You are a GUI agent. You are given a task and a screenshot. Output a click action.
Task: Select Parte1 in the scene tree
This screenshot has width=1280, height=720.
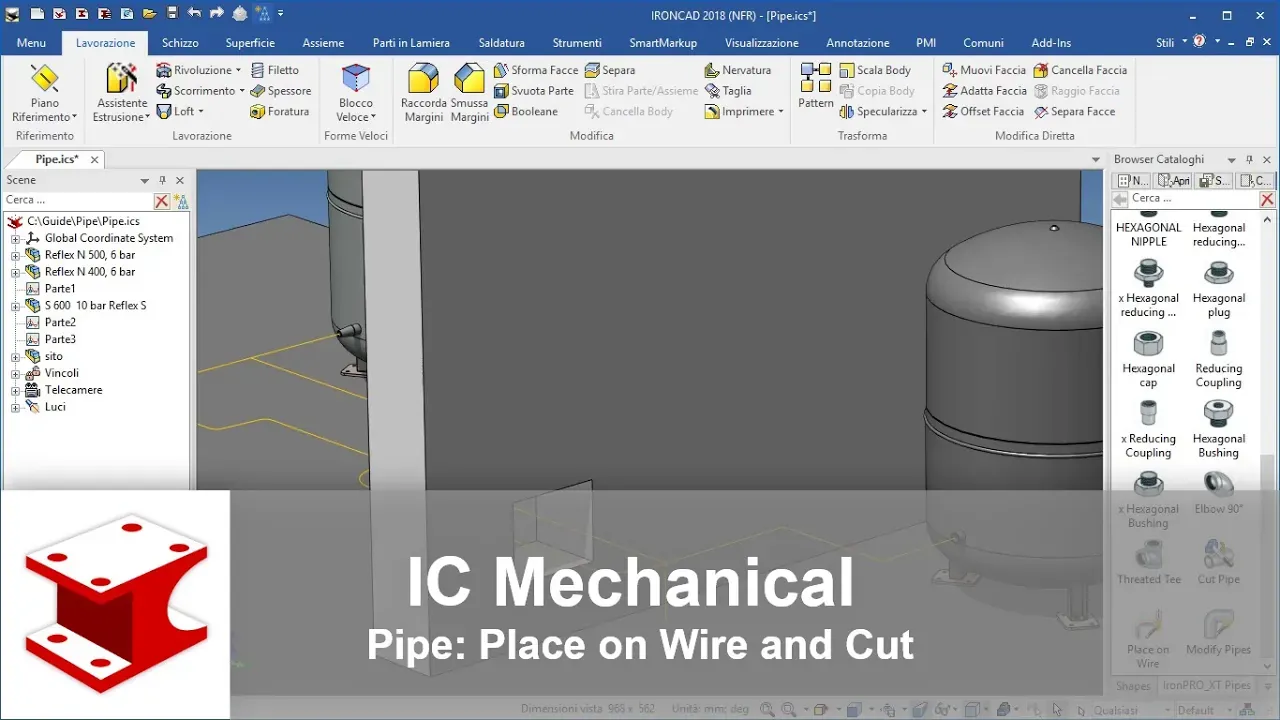pos(60,289)
